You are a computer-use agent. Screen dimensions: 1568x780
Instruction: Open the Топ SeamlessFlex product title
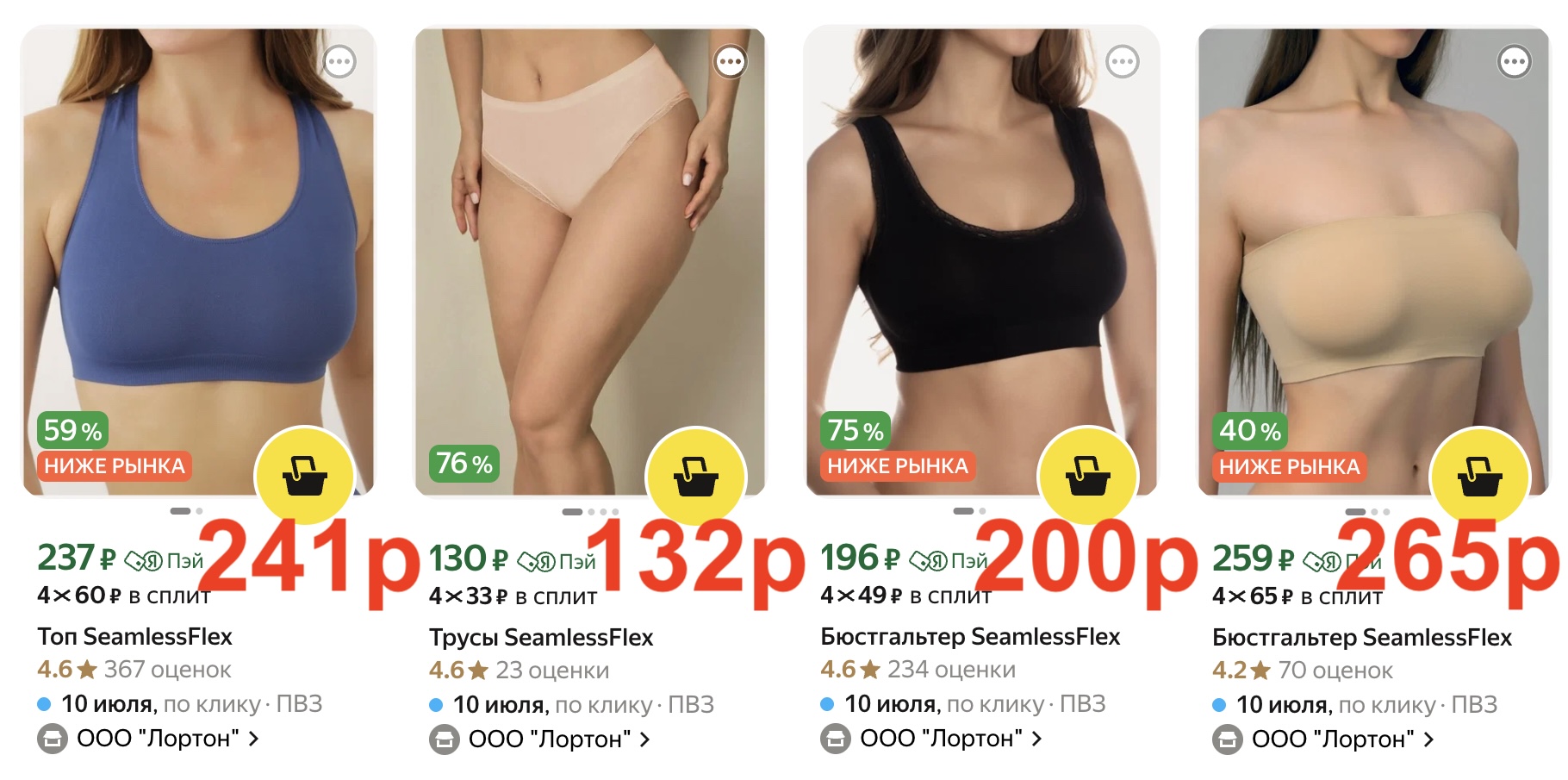[x=135, y=637]
